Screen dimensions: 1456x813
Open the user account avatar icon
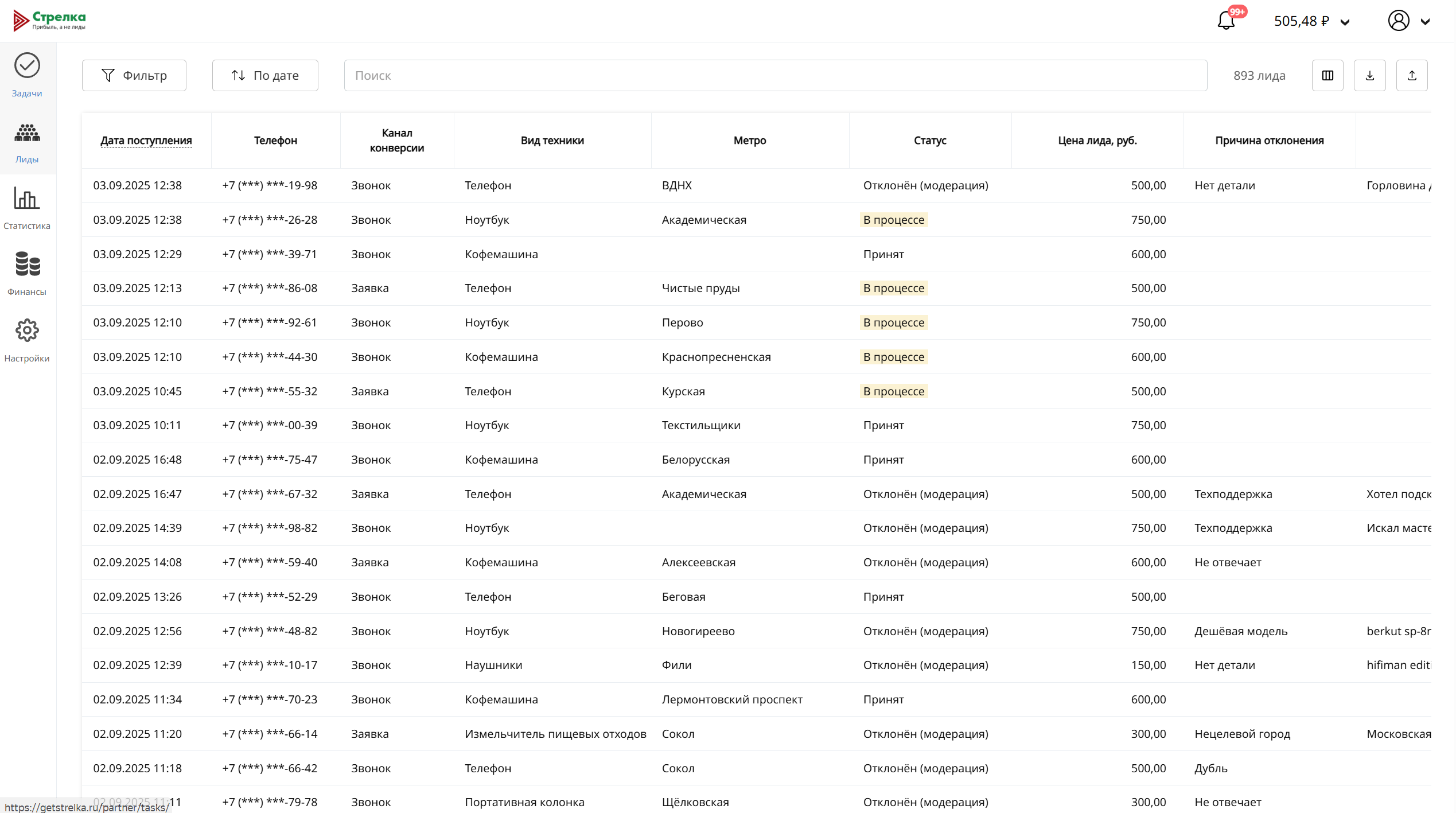click(1398, 21)
